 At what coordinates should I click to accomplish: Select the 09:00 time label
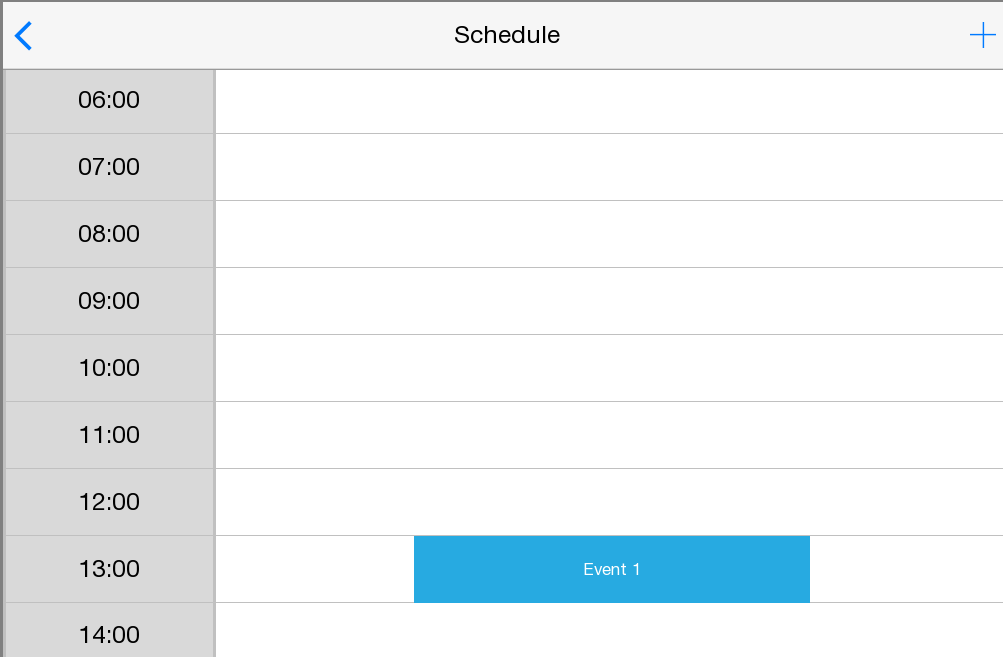click(109, 301)
